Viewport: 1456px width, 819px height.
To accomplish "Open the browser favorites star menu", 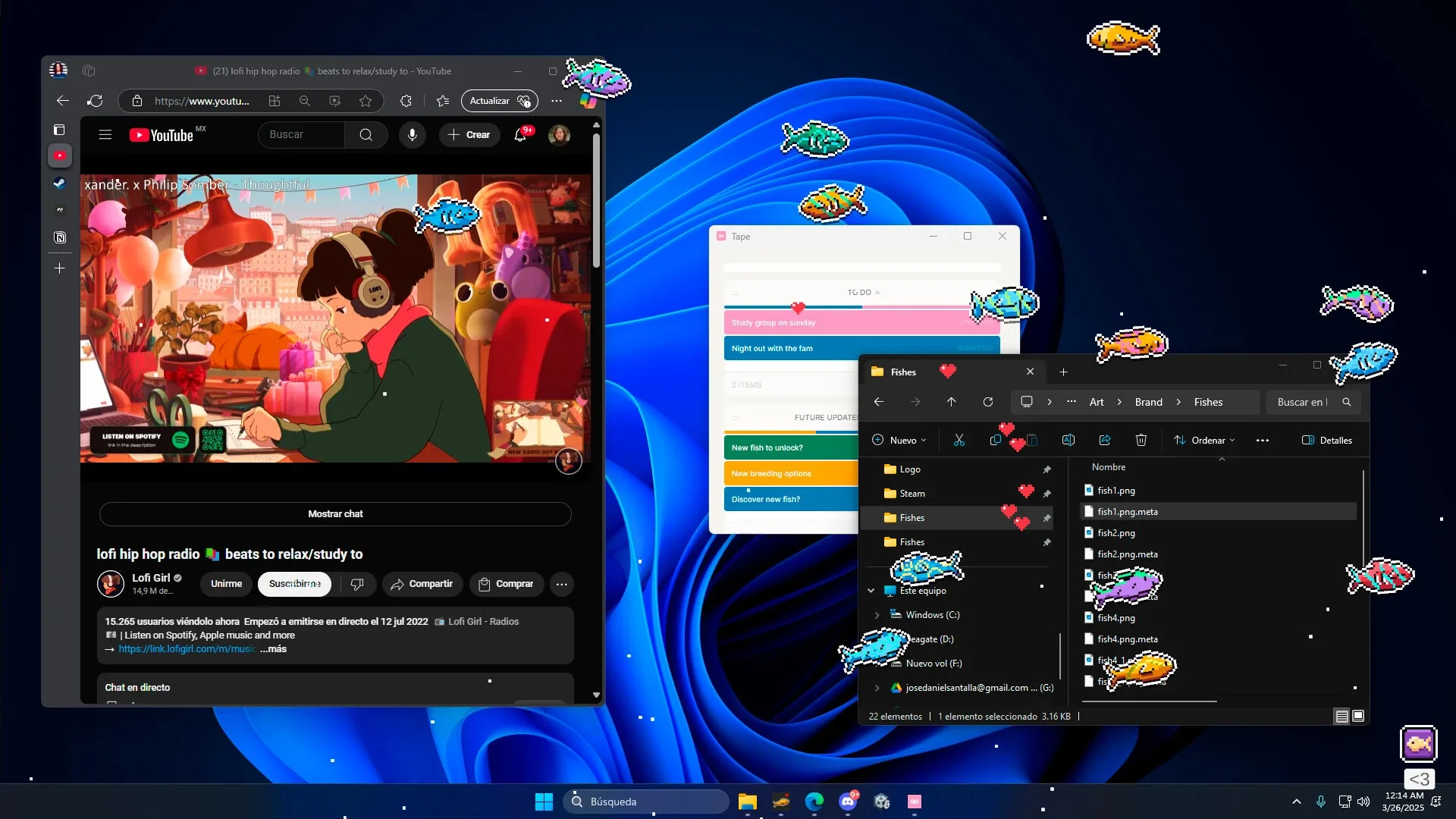I will point(443,100).
